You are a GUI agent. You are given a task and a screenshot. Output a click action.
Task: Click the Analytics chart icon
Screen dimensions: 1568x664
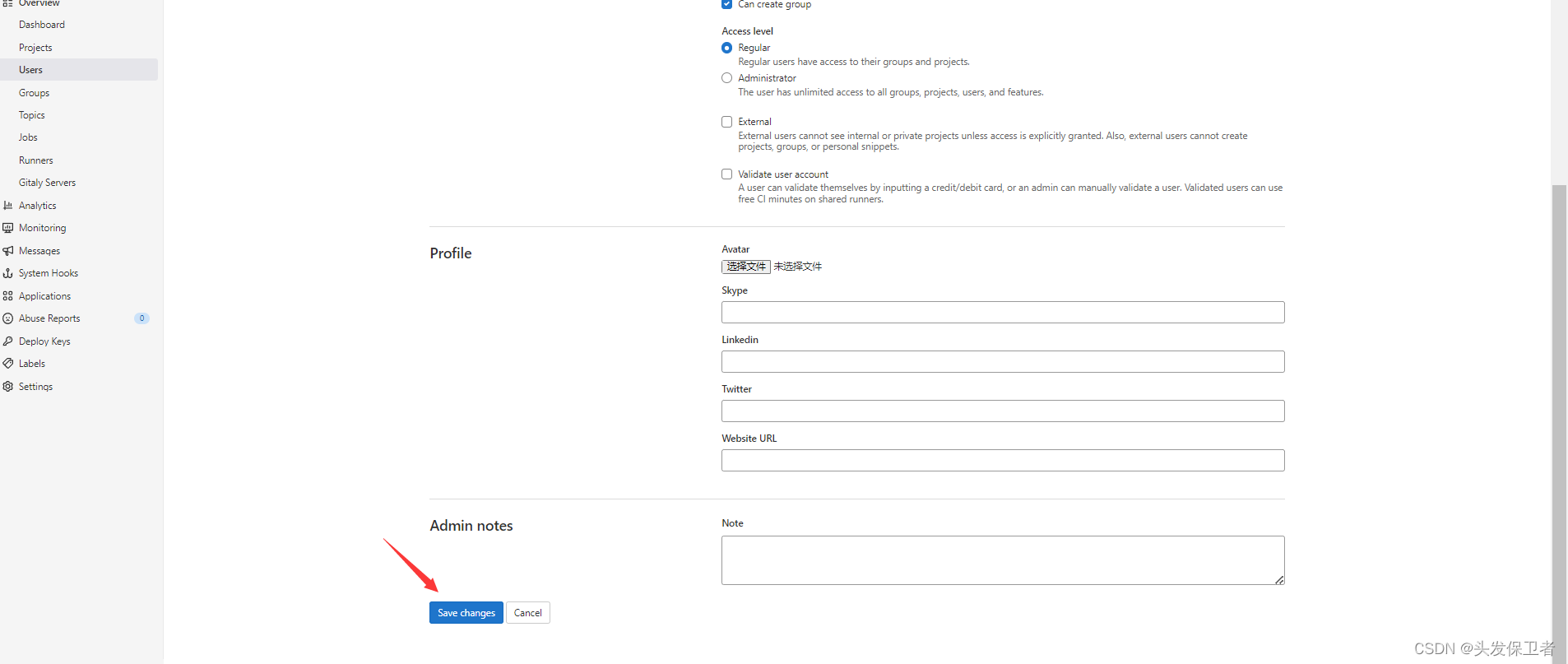pyautogui.click(x=7, y=206)
